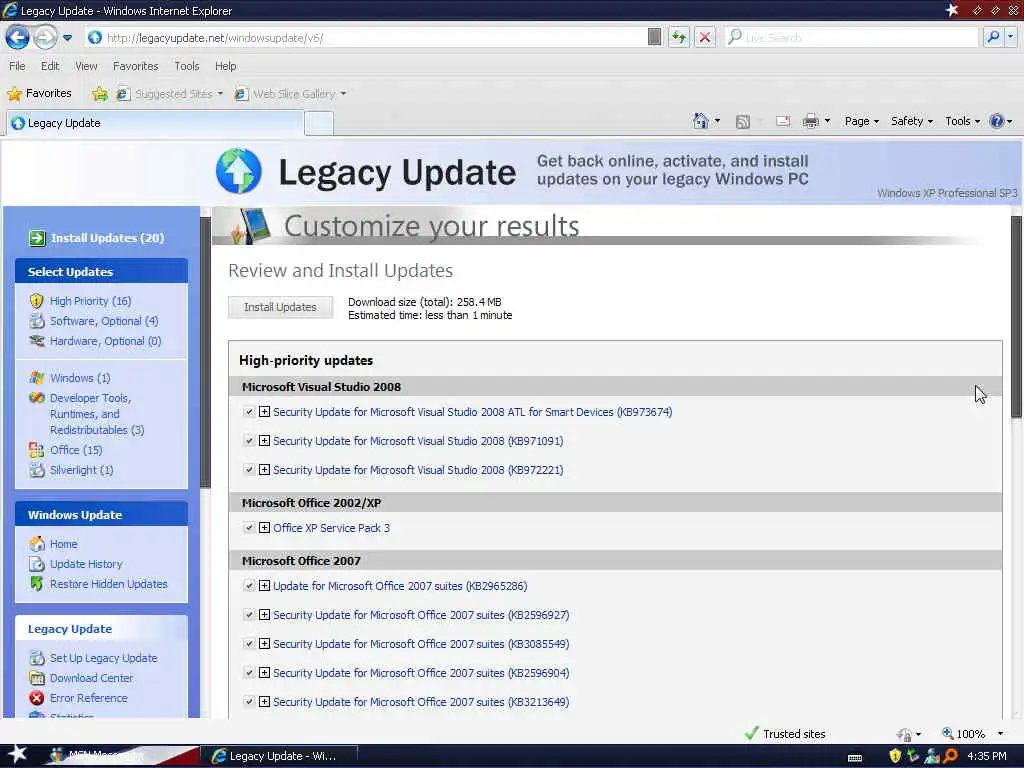This screenshot has height=768, width=1024.
Task: Select Software, Optional (4) filter
Action: click(104, 321)
